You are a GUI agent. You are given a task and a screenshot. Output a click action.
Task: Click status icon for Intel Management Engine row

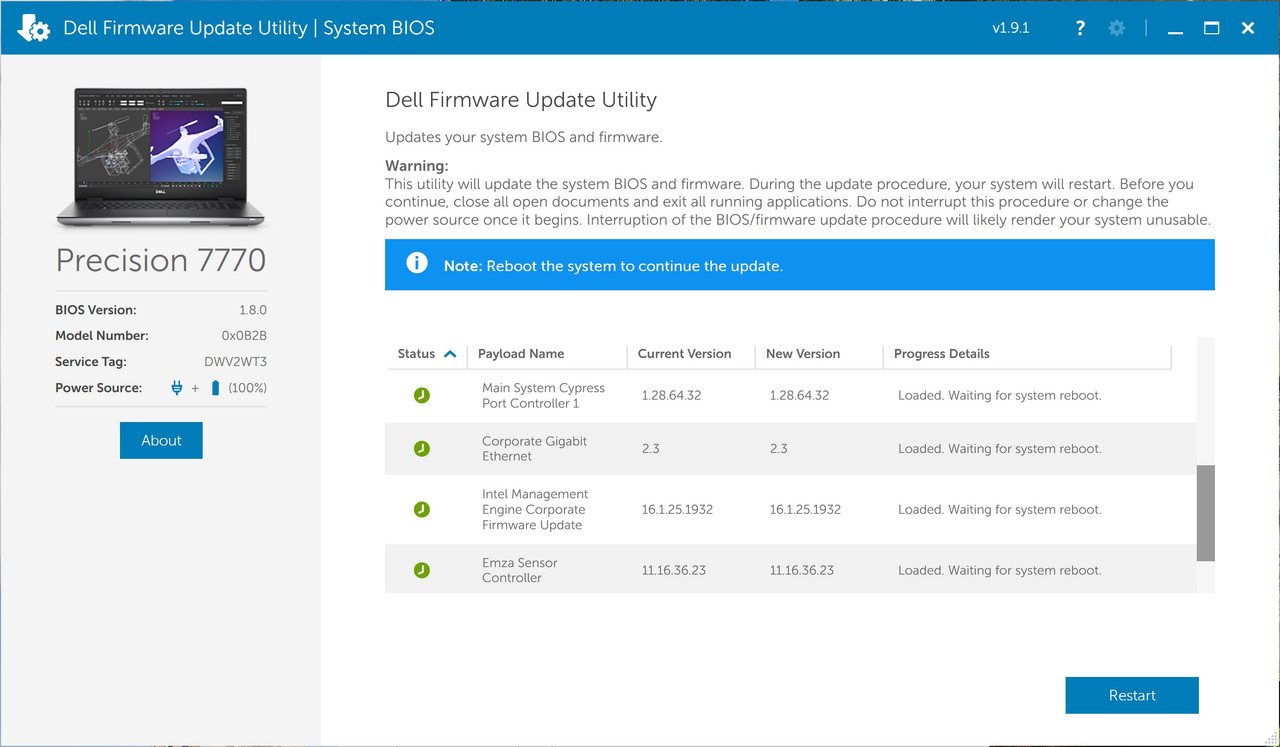pos(422,510)
